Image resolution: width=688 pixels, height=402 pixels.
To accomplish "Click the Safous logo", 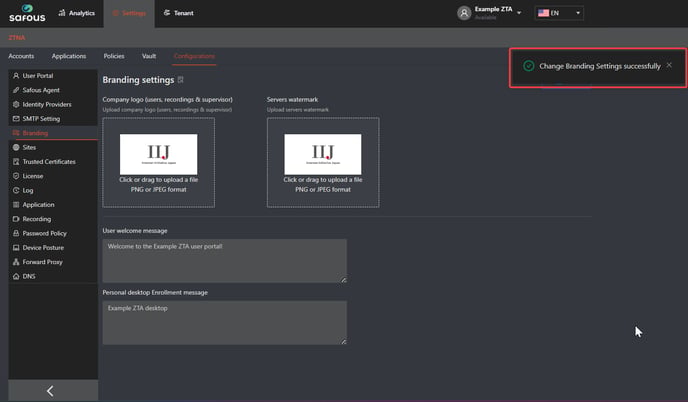I will [27, 13].
